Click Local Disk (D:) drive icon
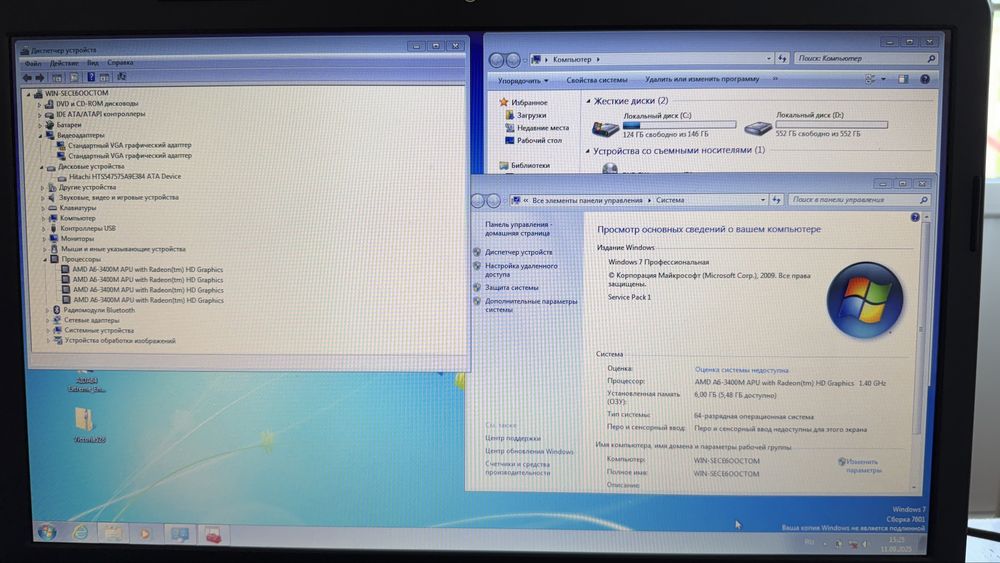Image resolution: width=1000 pixels, height=563 pixels. coord(758,128)
